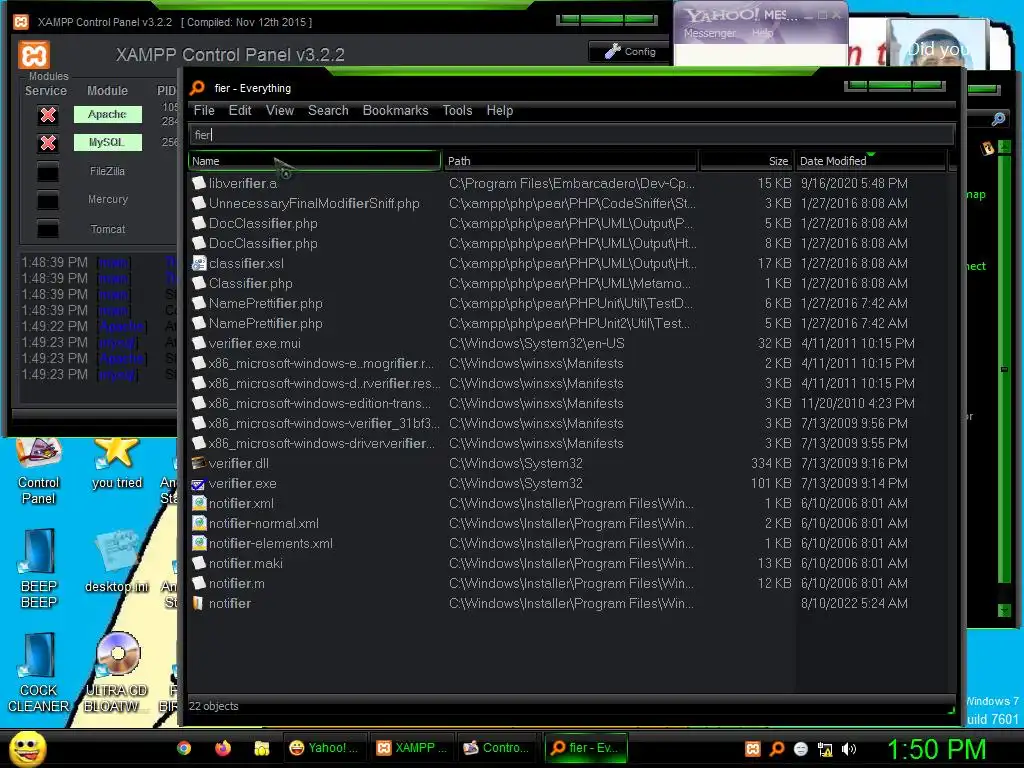Switch to 'fier - Ev...' taskbar button
Screen dimensions: 1024x768
pyautogui.click(x=586, y=748)
